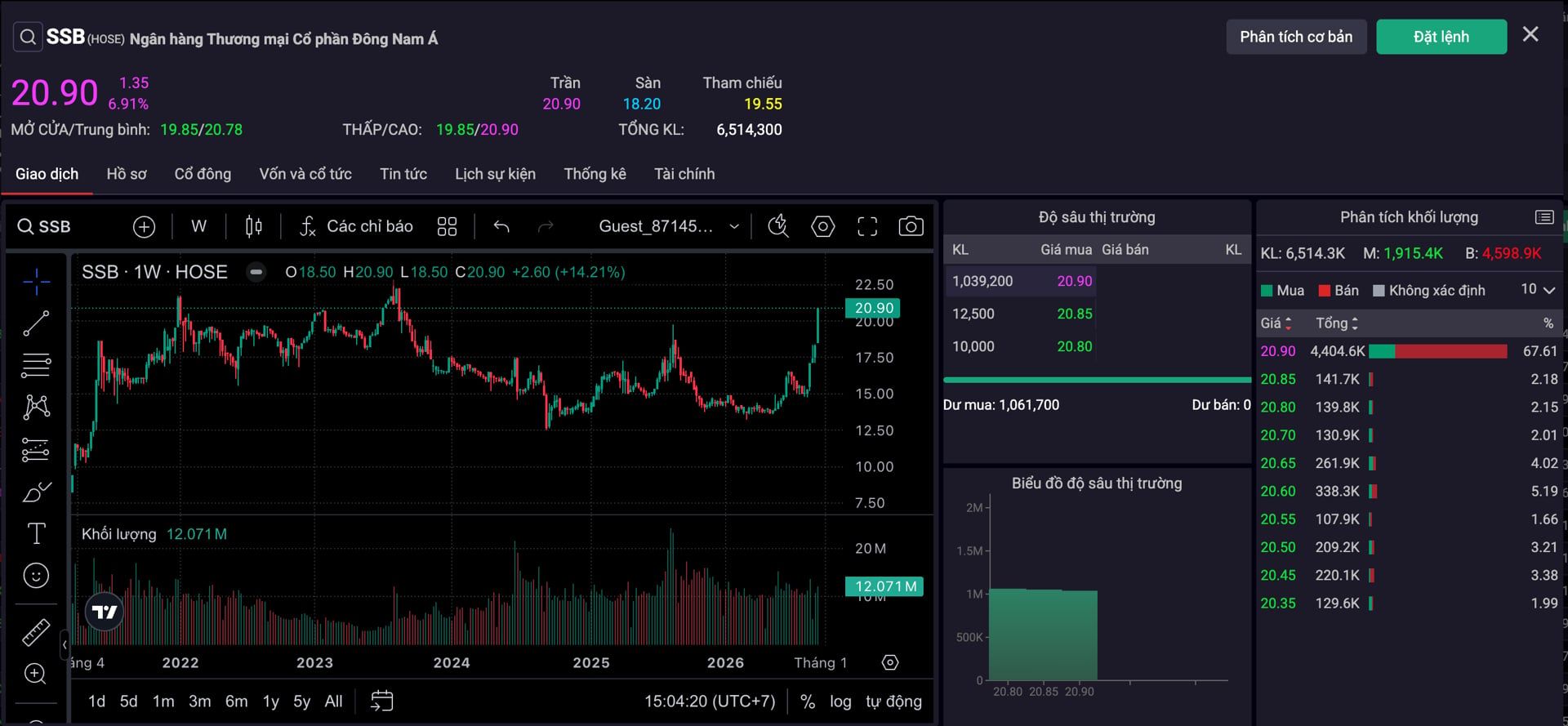Open the Tin tức tab
The image size is (1568, 726).
pyautogui.click(x=403, y=174)
